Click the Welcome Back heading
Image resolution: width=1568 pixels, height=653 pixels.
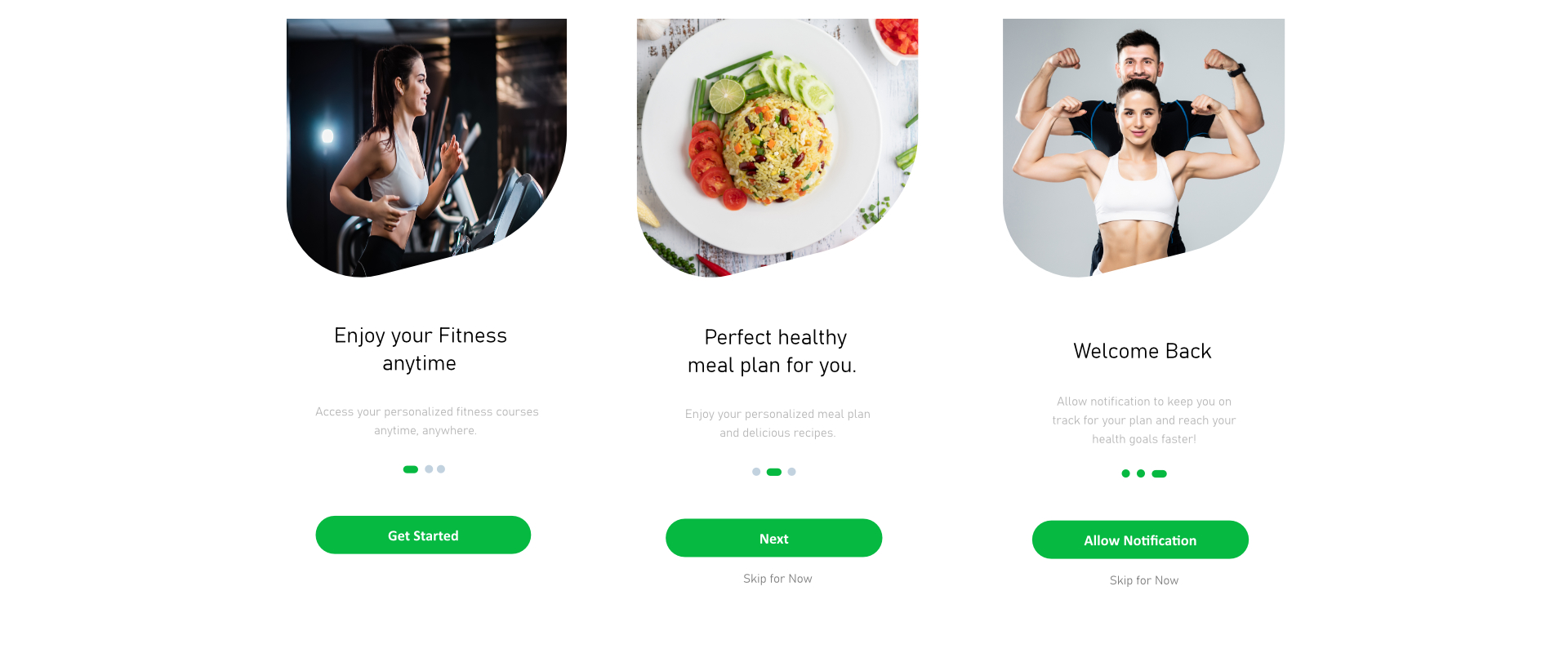tap(1142, 351)
